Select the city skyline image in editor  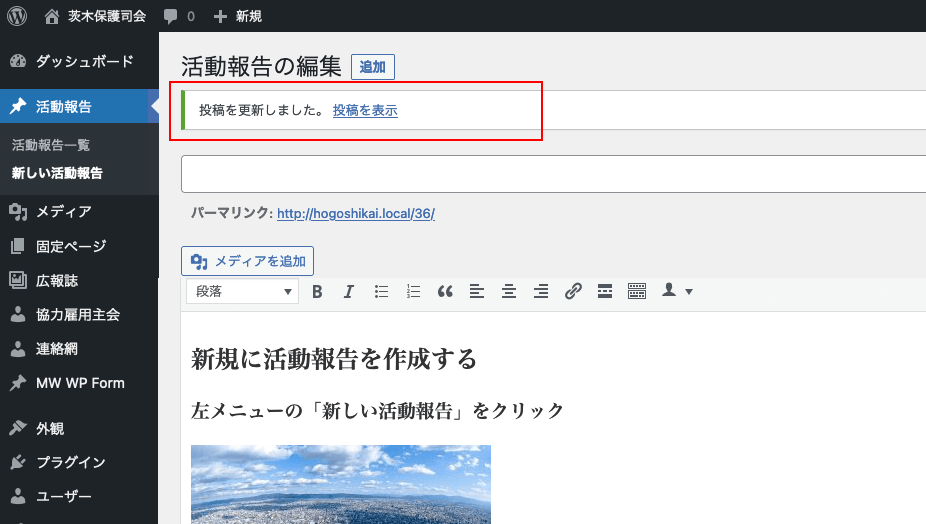pos(341,484)
